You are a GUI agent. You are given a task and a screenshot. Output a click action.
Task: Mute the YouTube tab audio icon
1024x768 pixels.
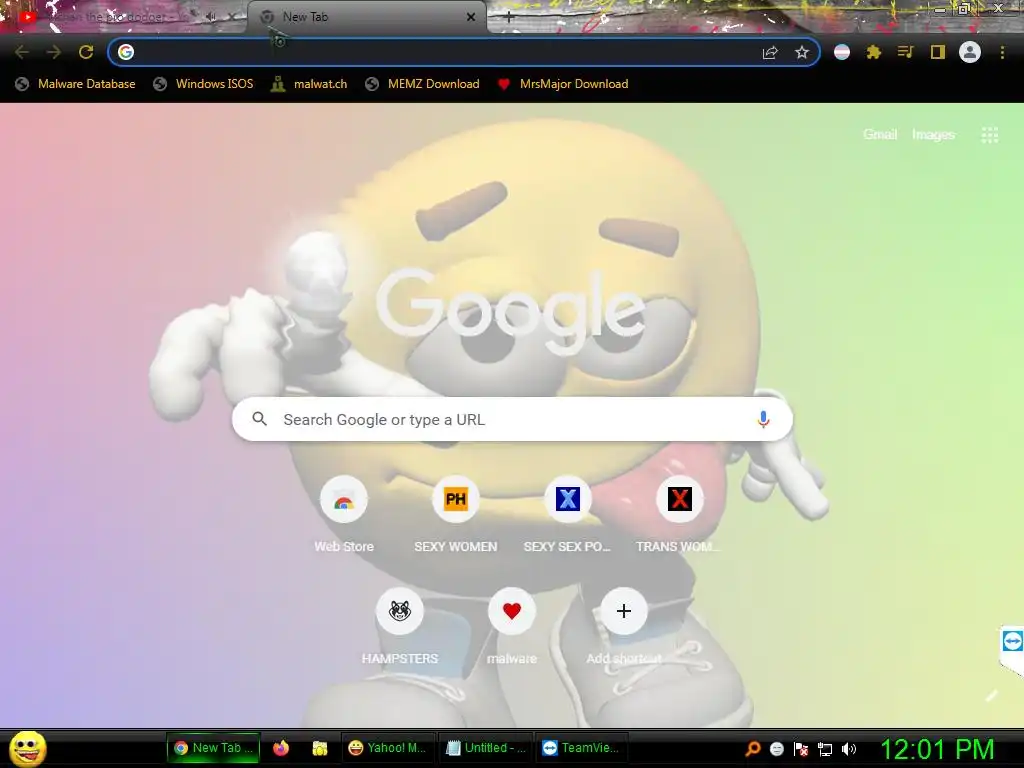tap(210, 17)
